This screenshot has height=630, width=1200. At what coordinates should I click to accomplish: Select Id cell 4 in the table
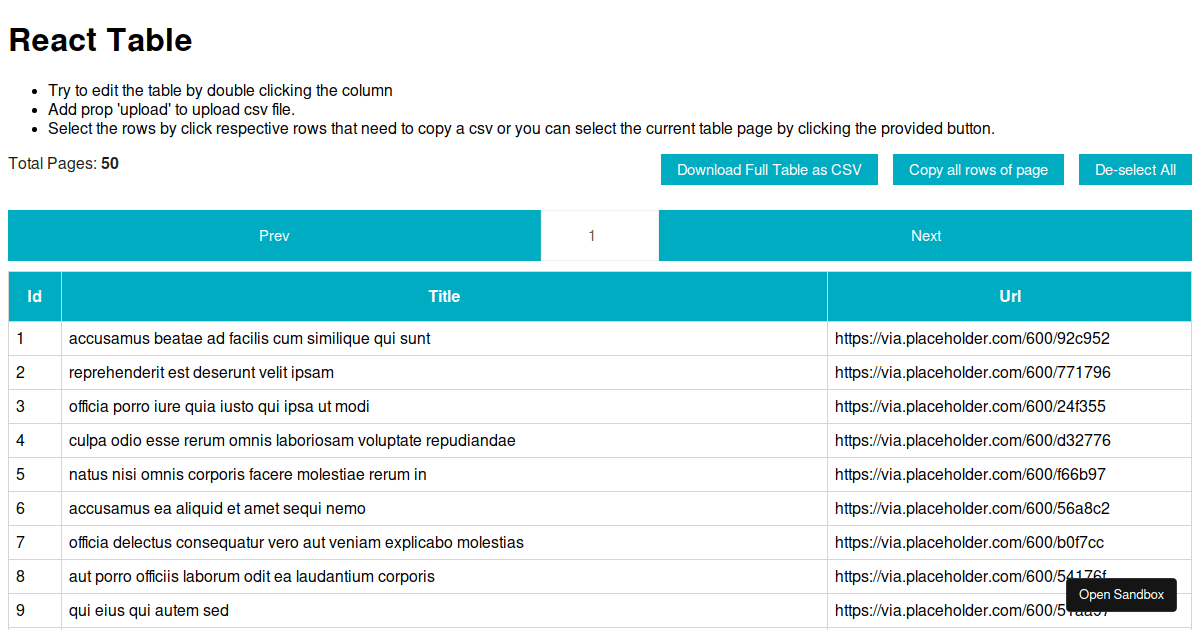click(x=35, y=441)
